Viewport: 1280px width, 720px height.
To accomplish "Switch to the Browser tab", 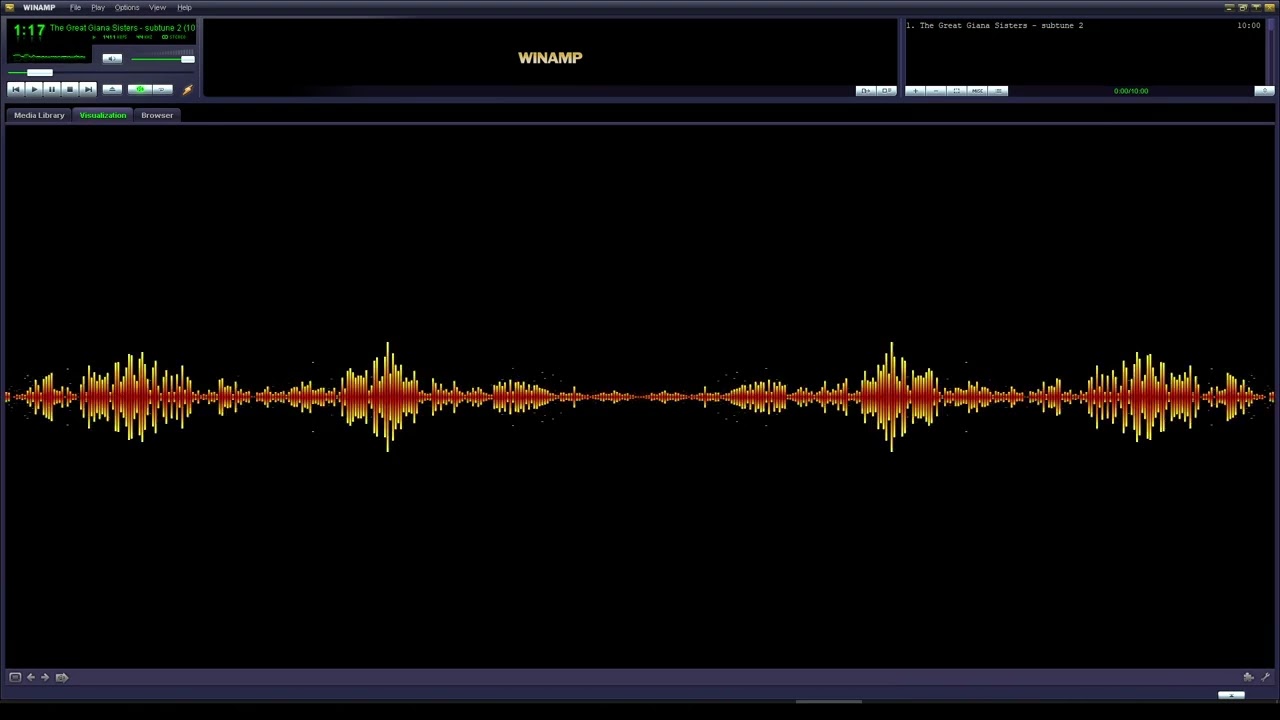I will (x=157, y=115).
